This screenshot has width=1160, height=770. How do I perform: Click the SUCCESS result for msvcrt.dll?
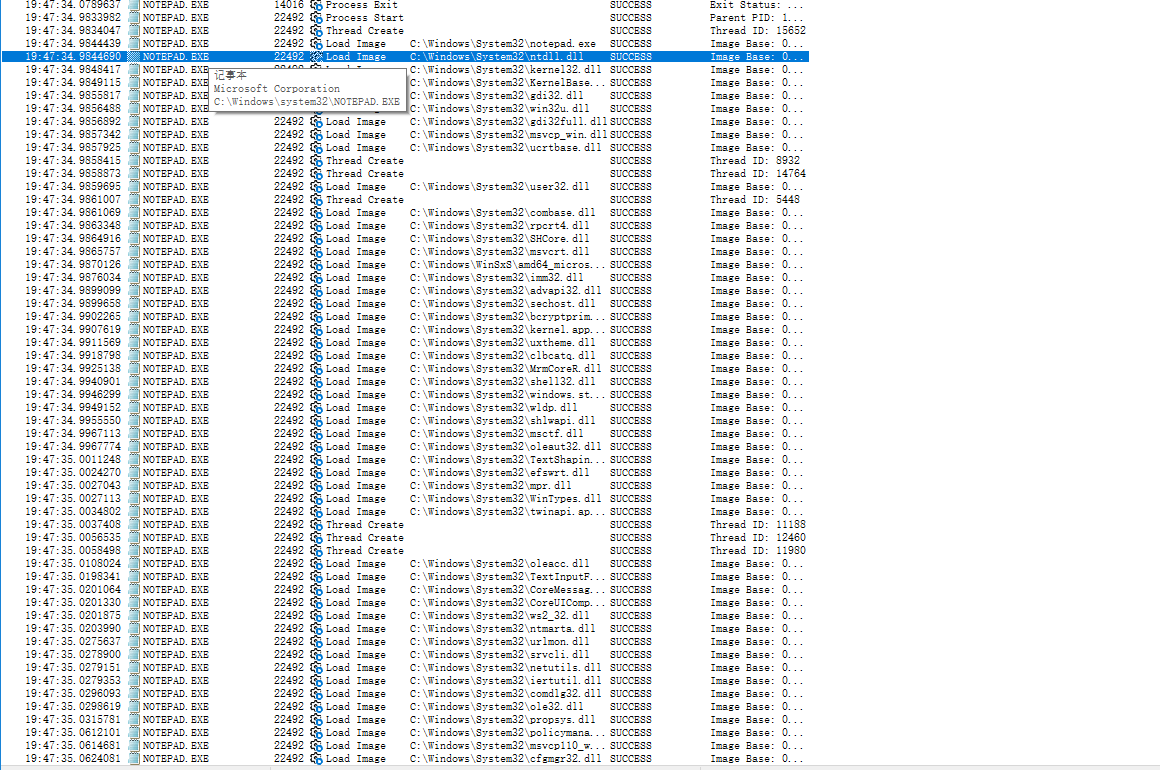pos(630,252)
